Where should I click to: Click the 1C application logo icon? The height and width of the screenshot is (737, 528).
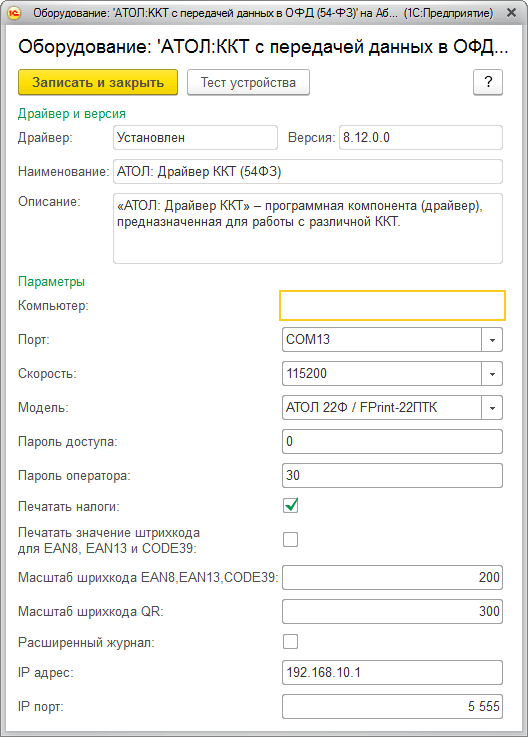(x=15, y=13)
